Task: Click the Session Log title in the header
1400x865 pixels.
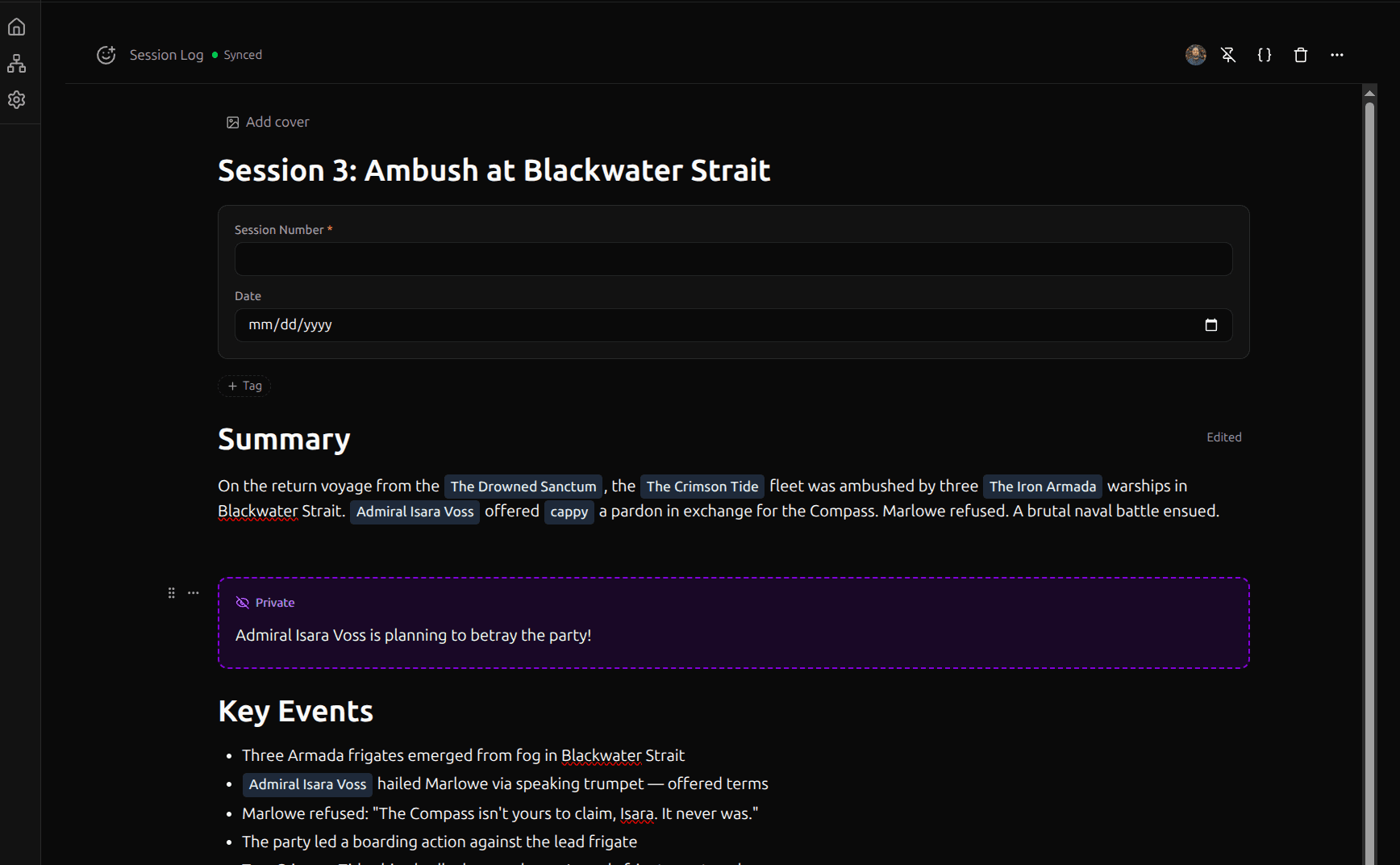Action: tap(166, 55)
